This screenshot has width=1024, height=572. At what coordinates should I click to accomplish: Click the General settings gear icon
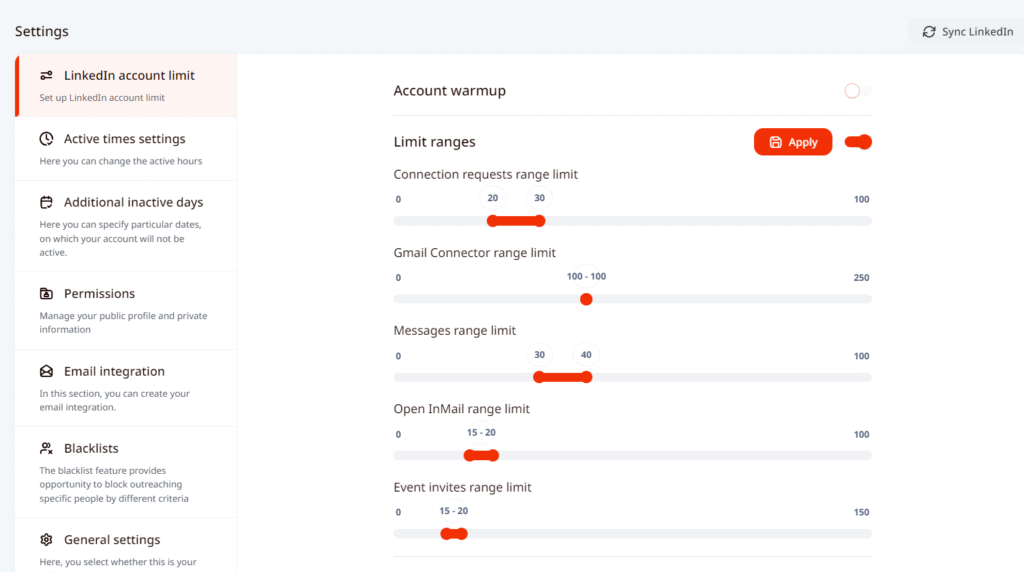[46, 540]
